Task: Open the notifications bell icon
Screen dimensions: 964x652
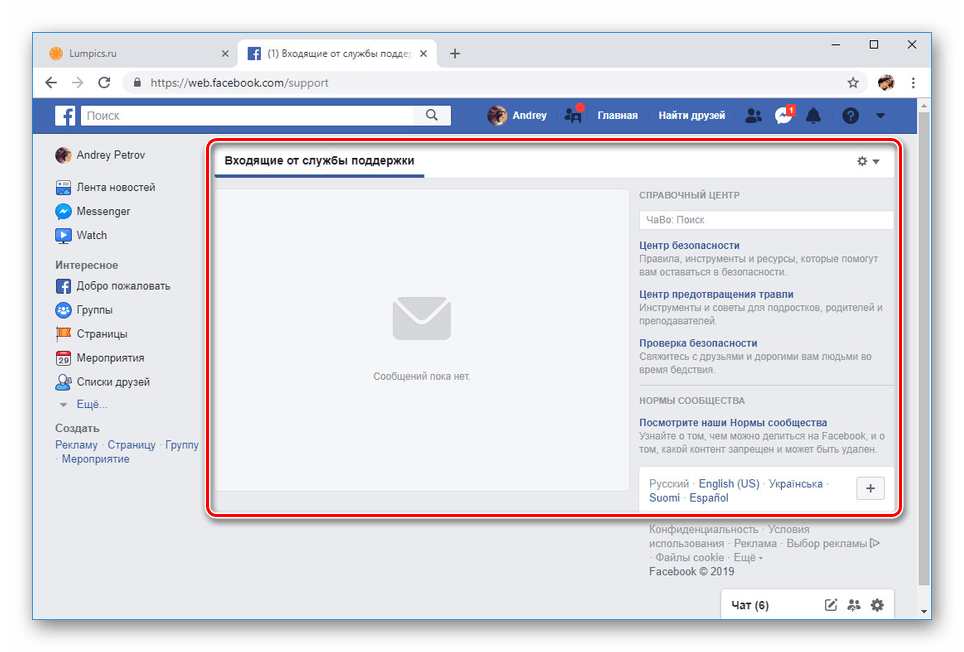Action: tap(813, 116)
